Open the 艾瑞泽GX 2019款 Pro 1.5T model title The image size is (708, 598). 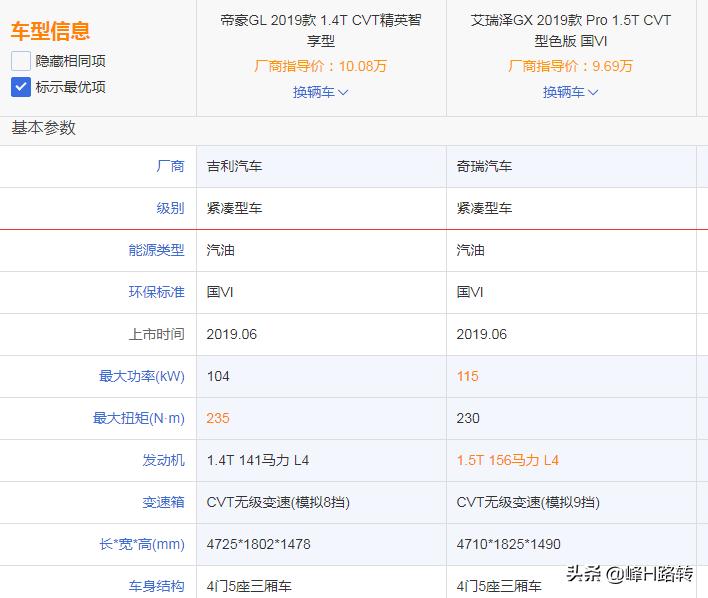(x=571, y=30)
